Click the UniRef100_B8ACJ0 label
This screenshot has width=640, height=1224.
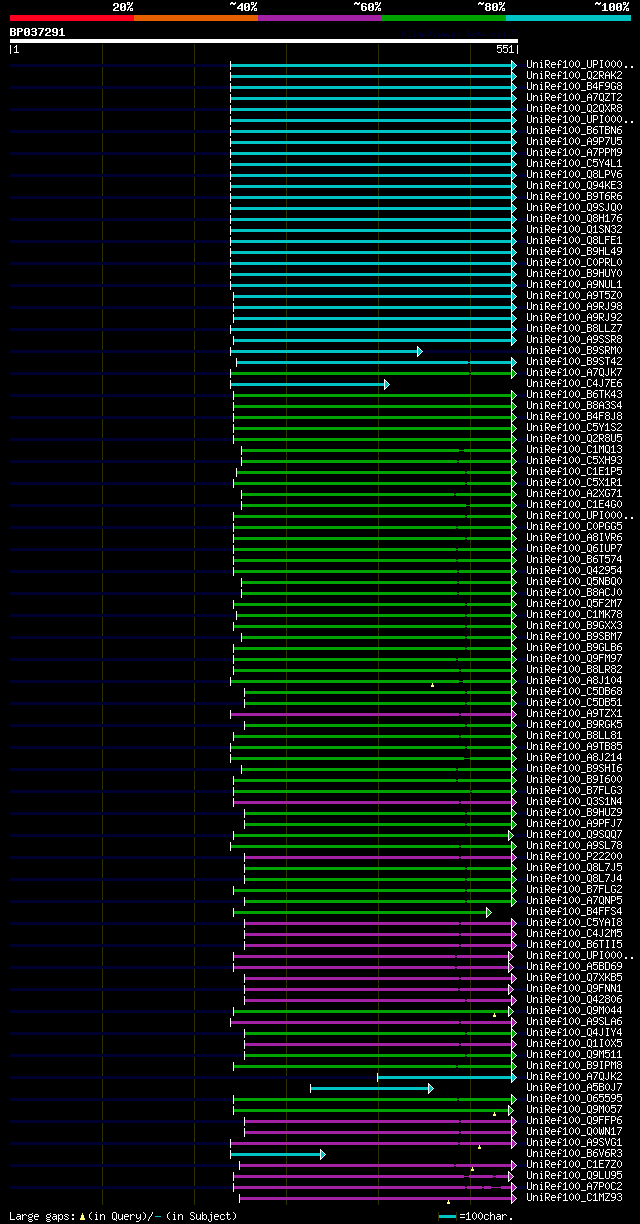574,592
